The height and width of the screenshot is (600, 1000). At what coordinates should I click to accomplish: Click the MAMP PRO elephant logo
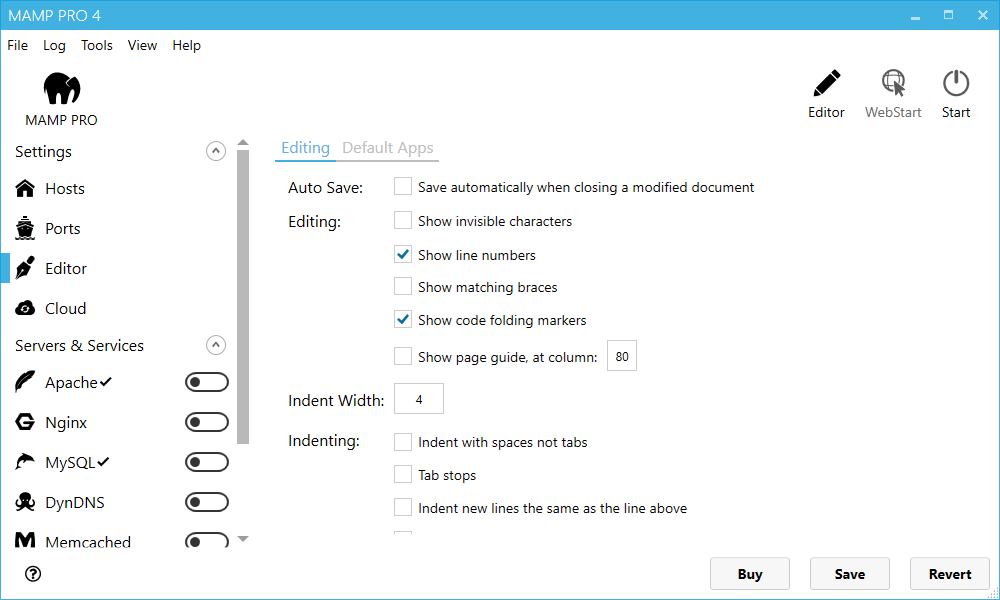[61, 88]
